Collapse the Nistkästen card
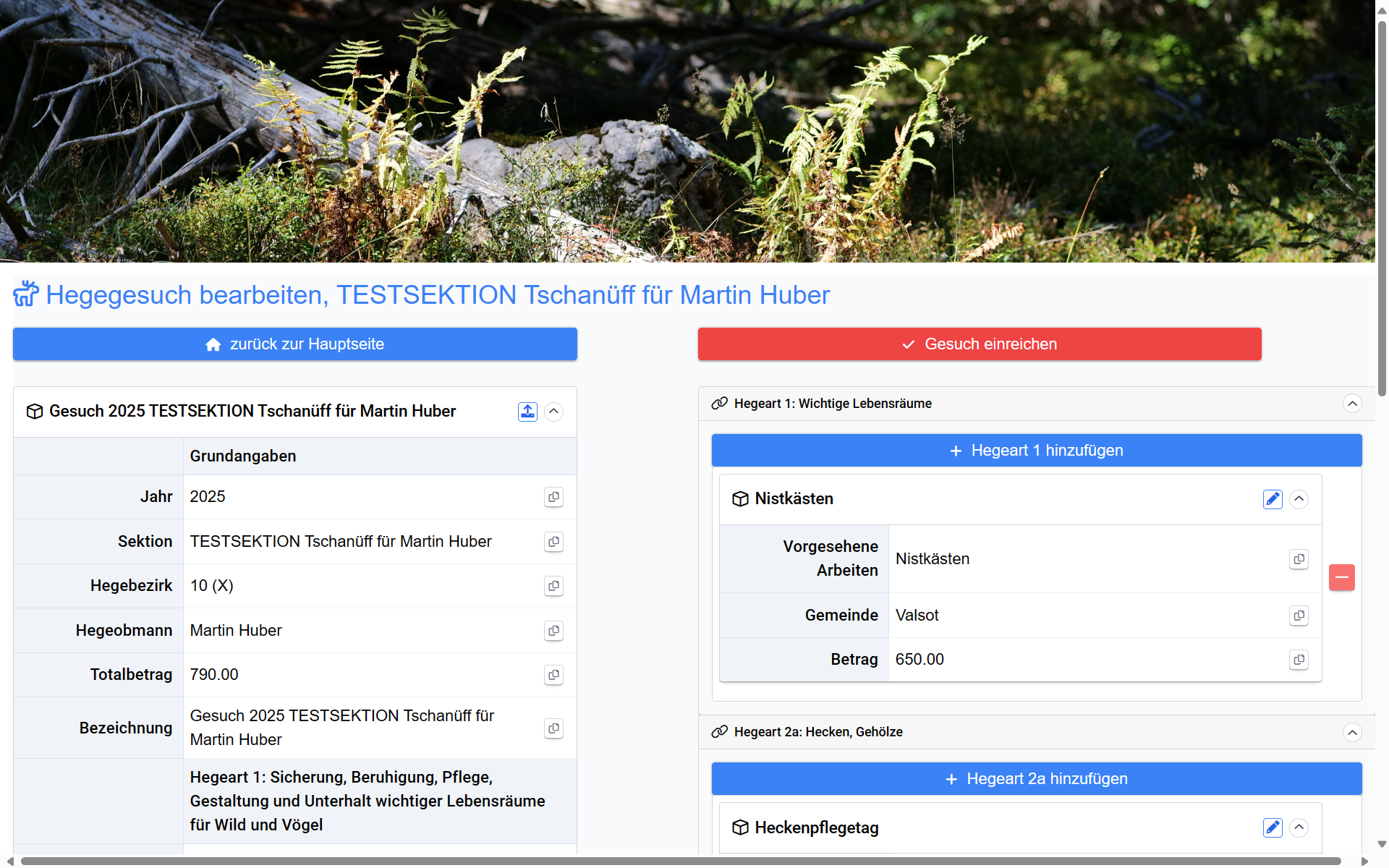The height and width of the screenshot is (868, 1389). tap(1299, 499)
